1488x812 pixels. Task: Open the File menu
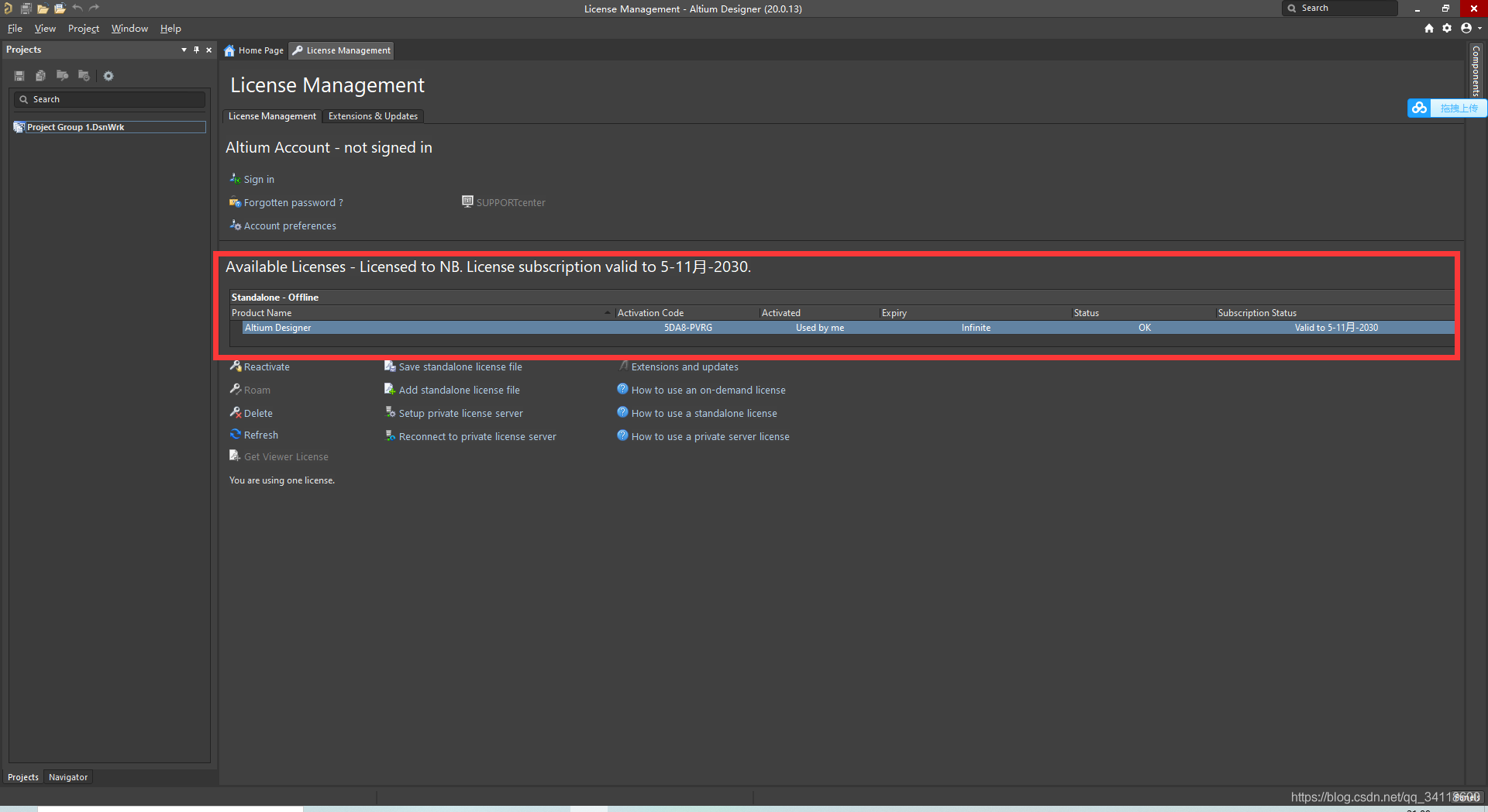(15, 29)
